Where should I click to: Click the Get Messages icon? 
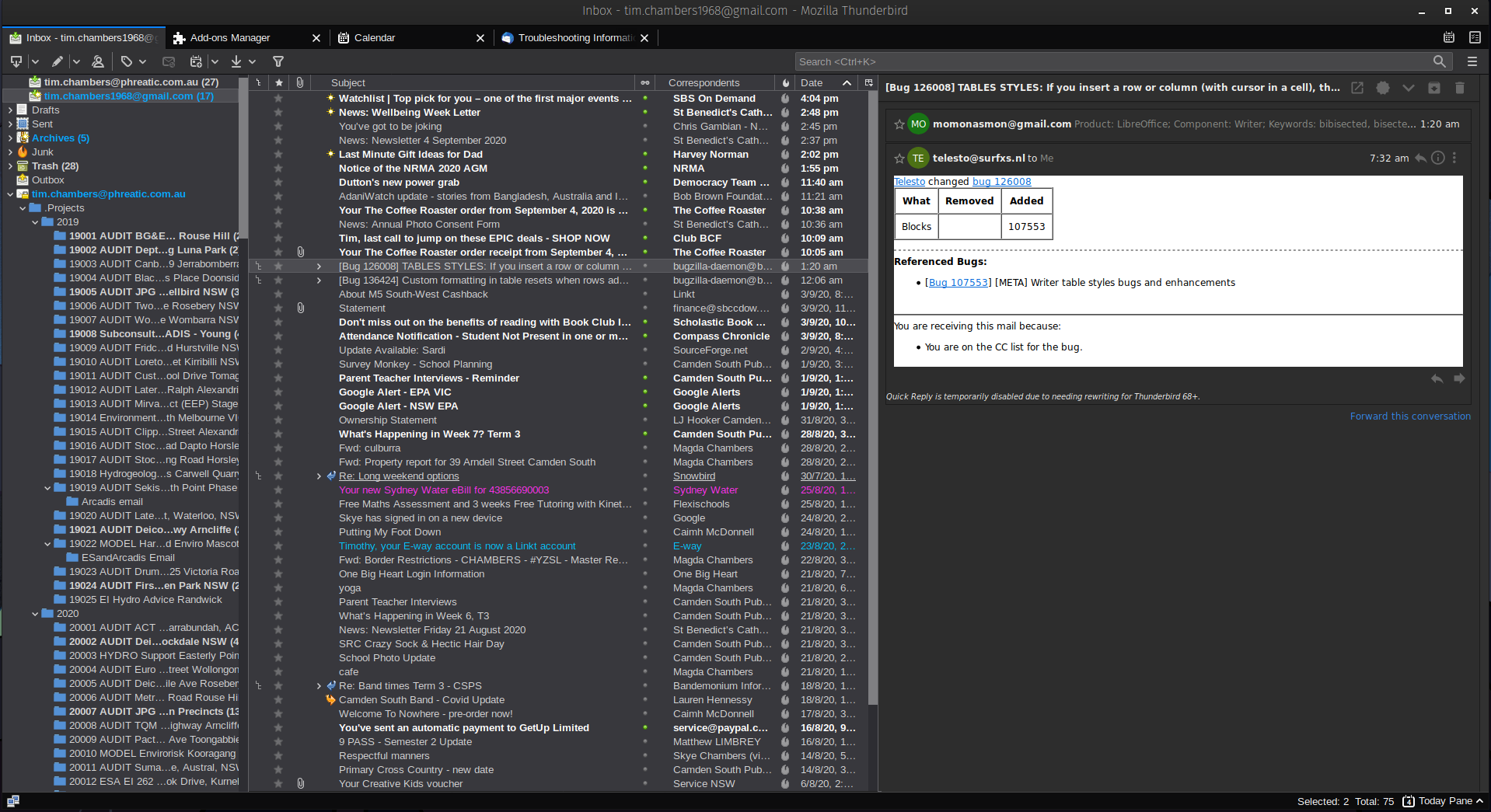point(16,61)
